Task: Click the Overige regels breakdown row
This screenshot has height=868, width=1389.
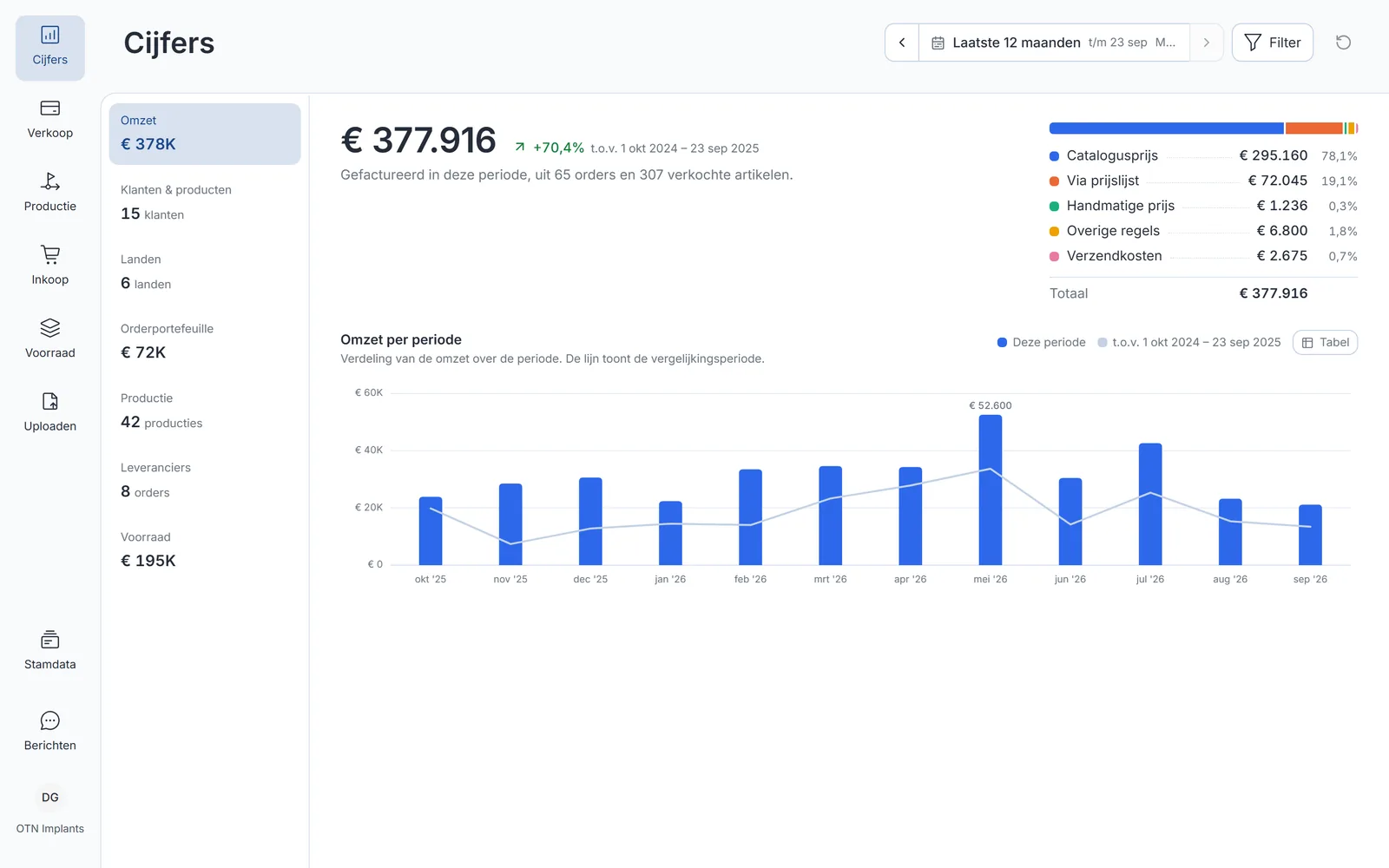Action: coord(1203,232)
